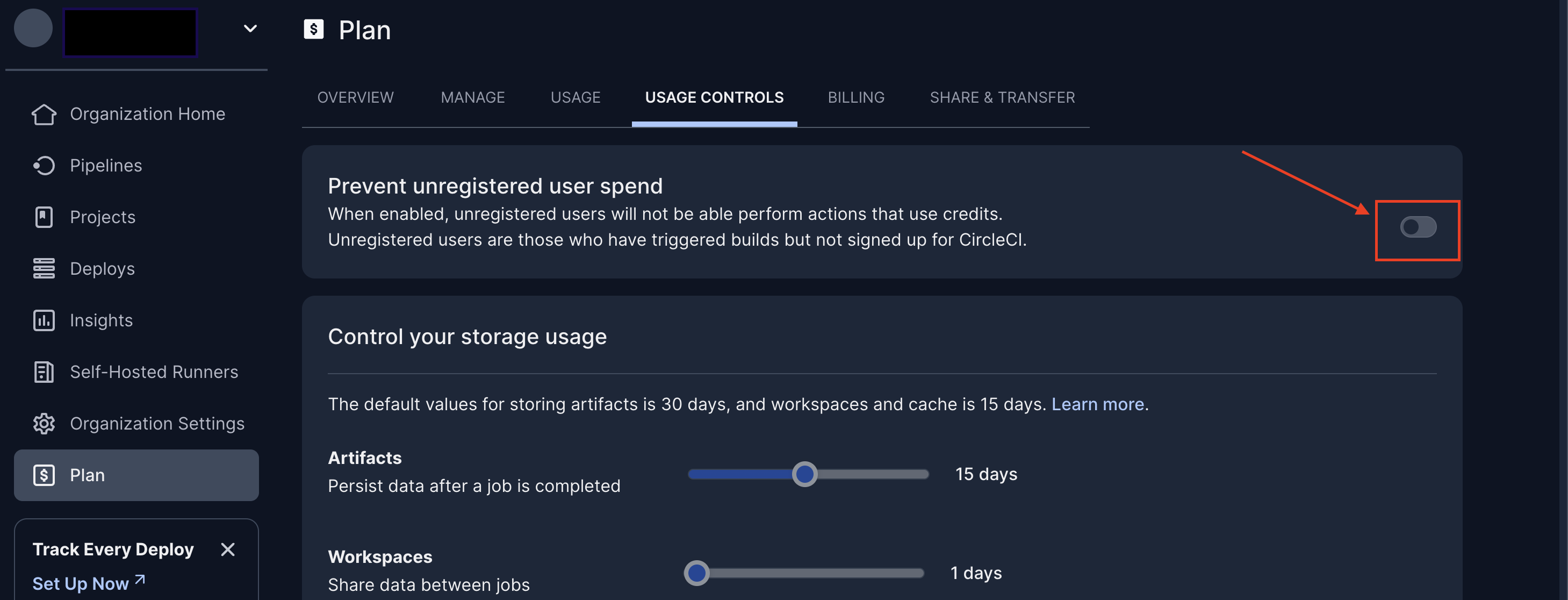This screenshot has height=600, width=1568.
Task: Click the Pipelines circular arrow icon
Action: 44,166
